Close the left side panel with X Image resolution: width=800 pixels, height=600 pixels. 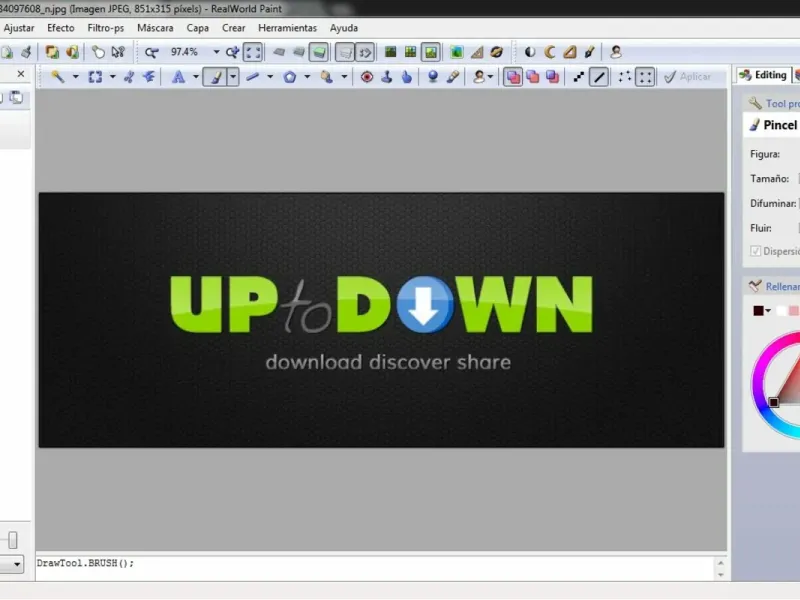(x=21, y=74)
